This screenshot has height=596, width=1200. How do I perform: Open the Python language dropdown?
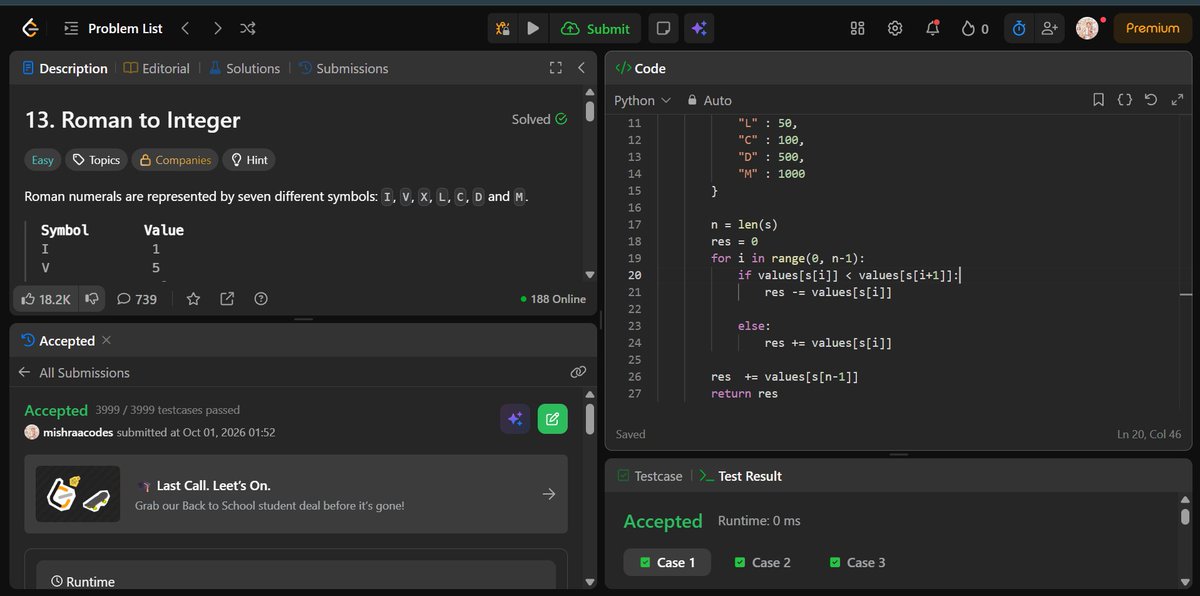coord(642,100)
